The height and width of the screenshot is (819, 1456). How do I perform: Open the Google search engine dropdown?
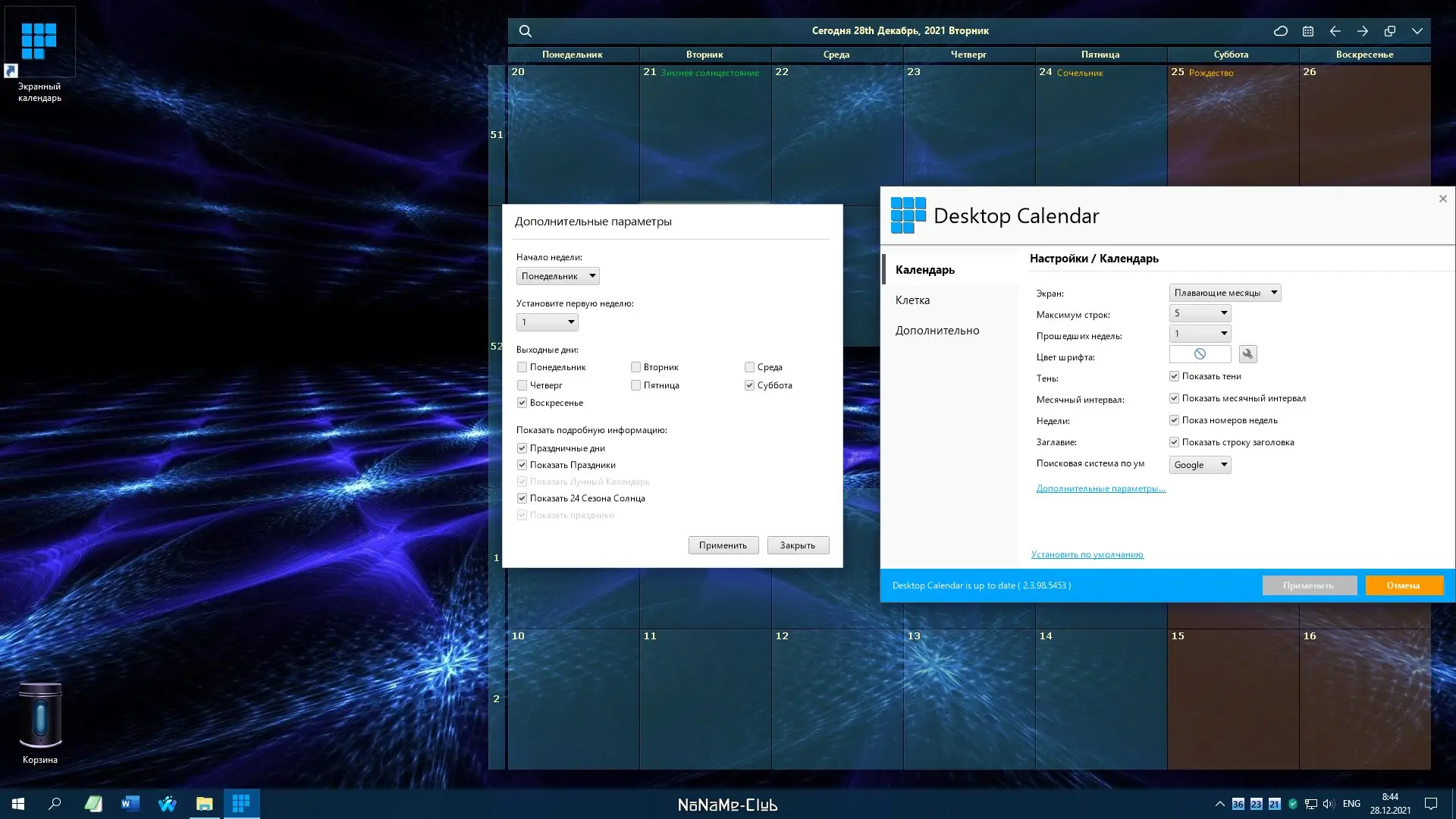(1200, 465)
